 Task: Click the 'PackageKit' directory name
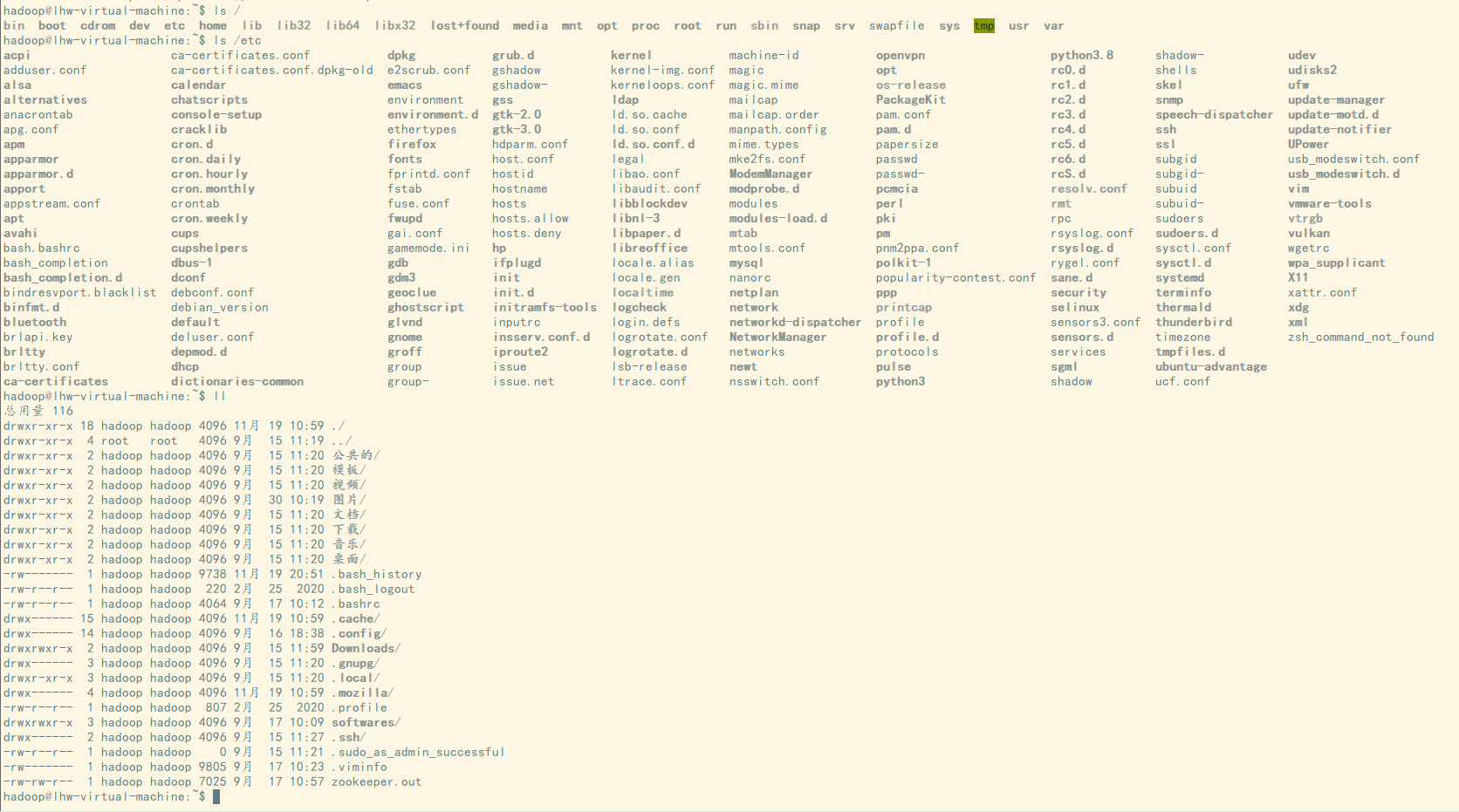pyautogui.click(x=911, y=100)
